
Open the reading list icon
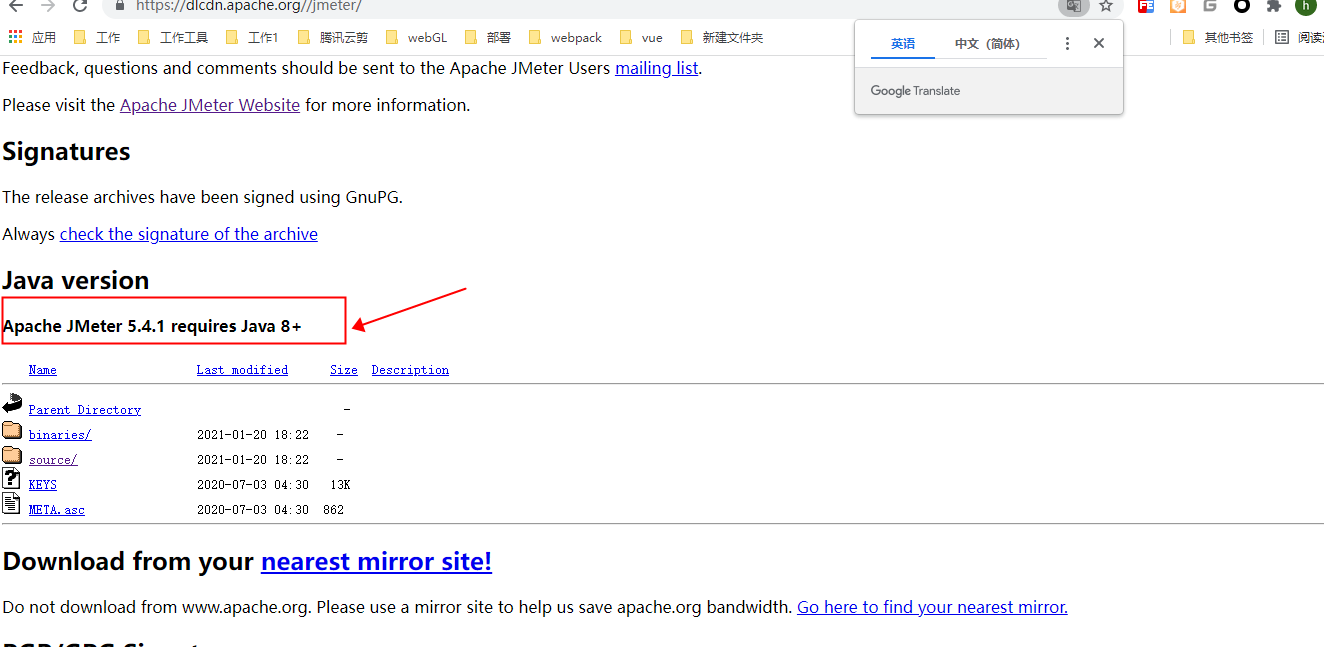pos(1282,36)
